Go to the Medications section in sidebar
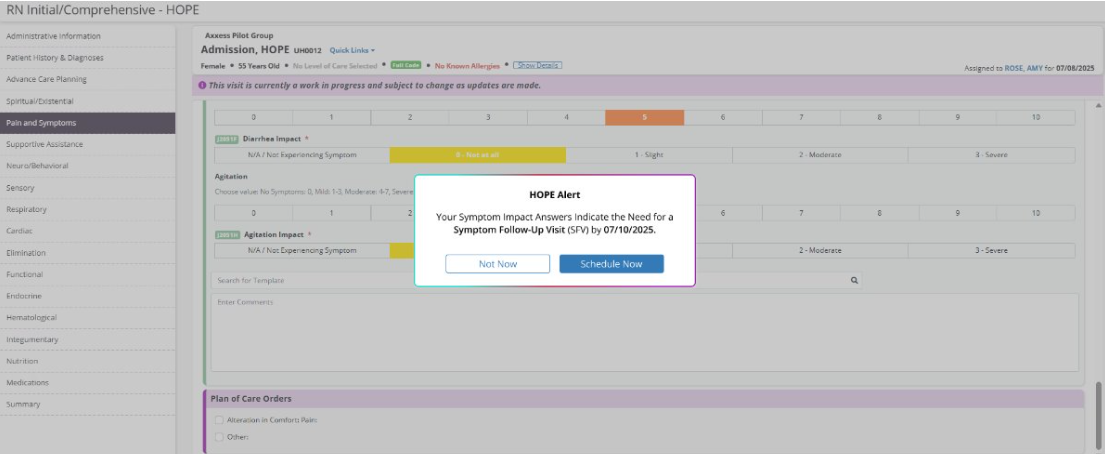1105x454 pixels. (x=28, y=382)
